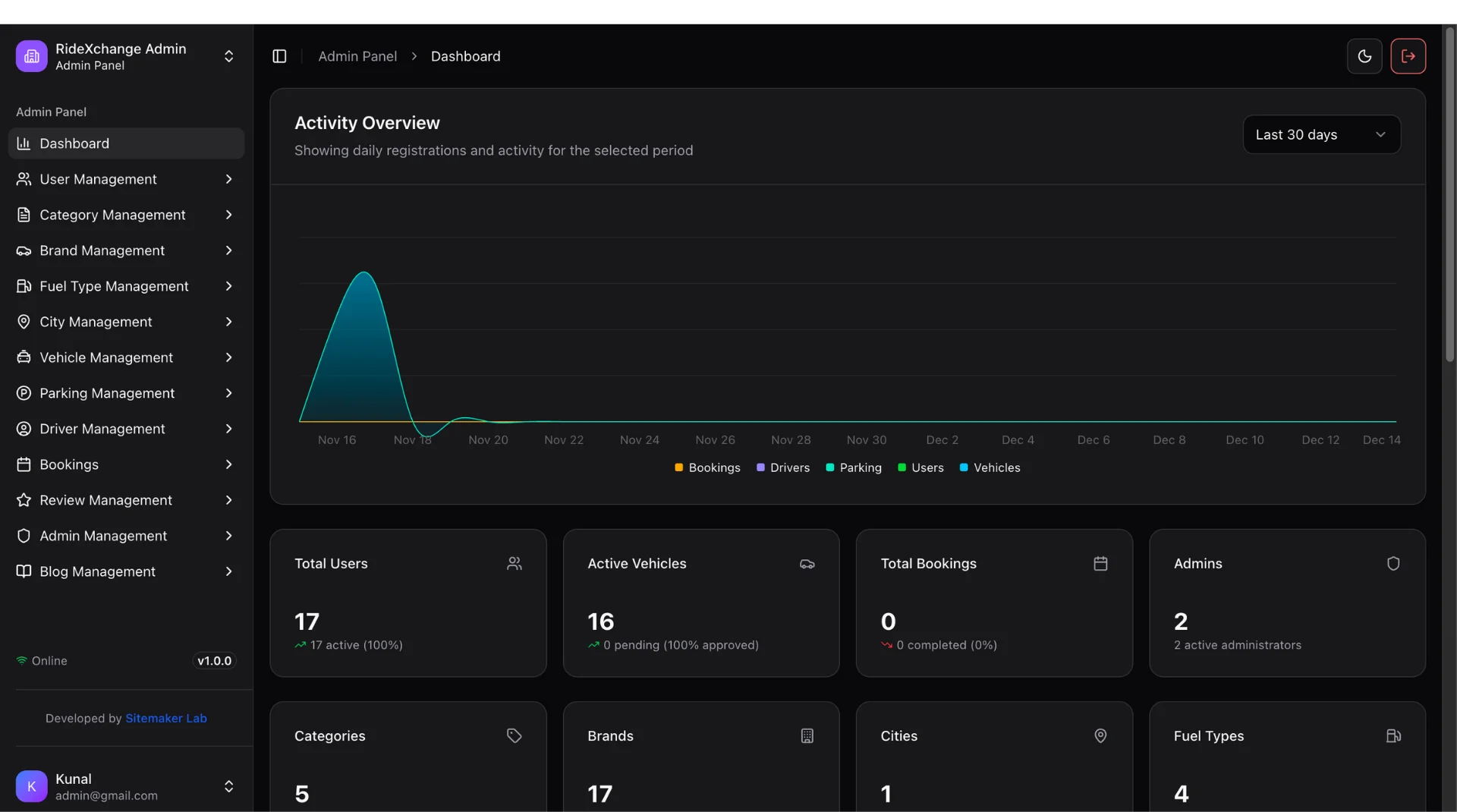Toggle the sidebar collapse icon
The width and height of the screenshot is (1457, 812).
click(279, 56)
